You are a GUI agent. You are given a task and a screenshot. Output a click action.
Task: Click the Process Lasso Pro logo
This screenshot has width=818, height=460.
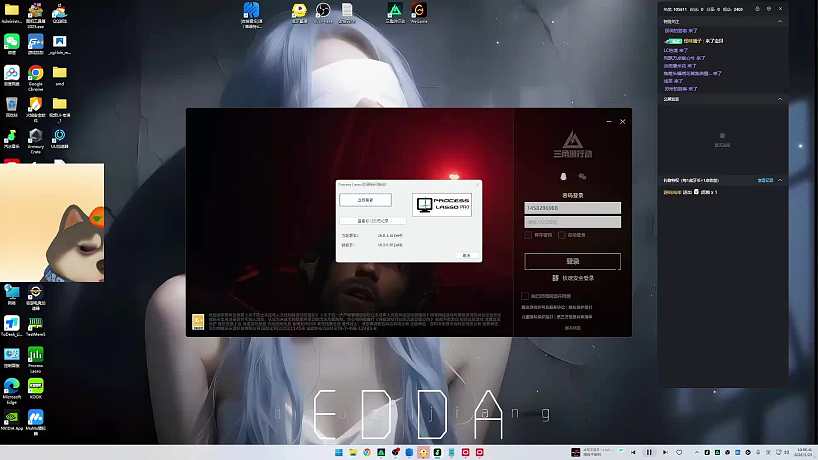click(x=442, y=204)
